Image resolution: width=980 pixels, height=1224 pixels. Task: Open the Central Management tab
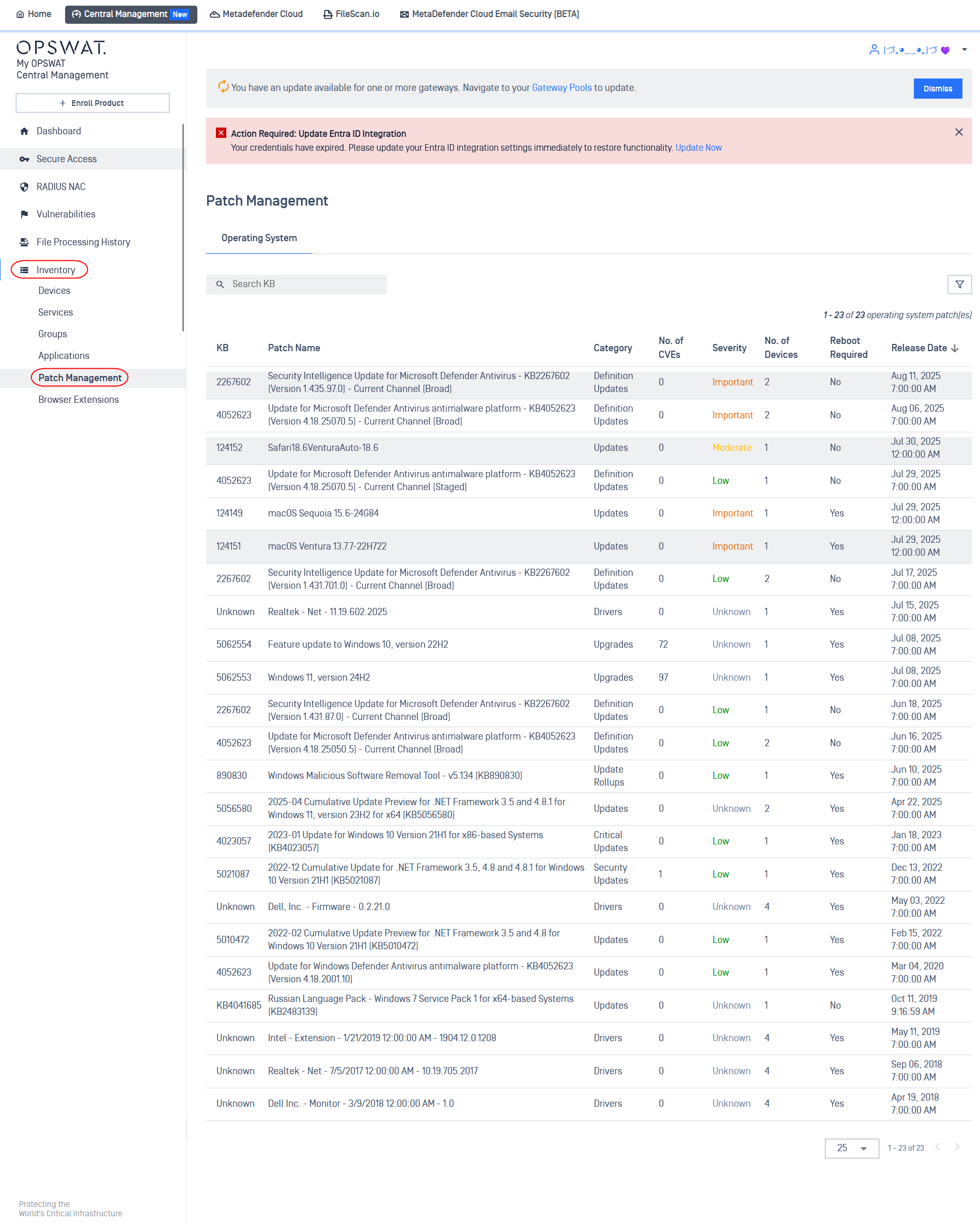131,14
